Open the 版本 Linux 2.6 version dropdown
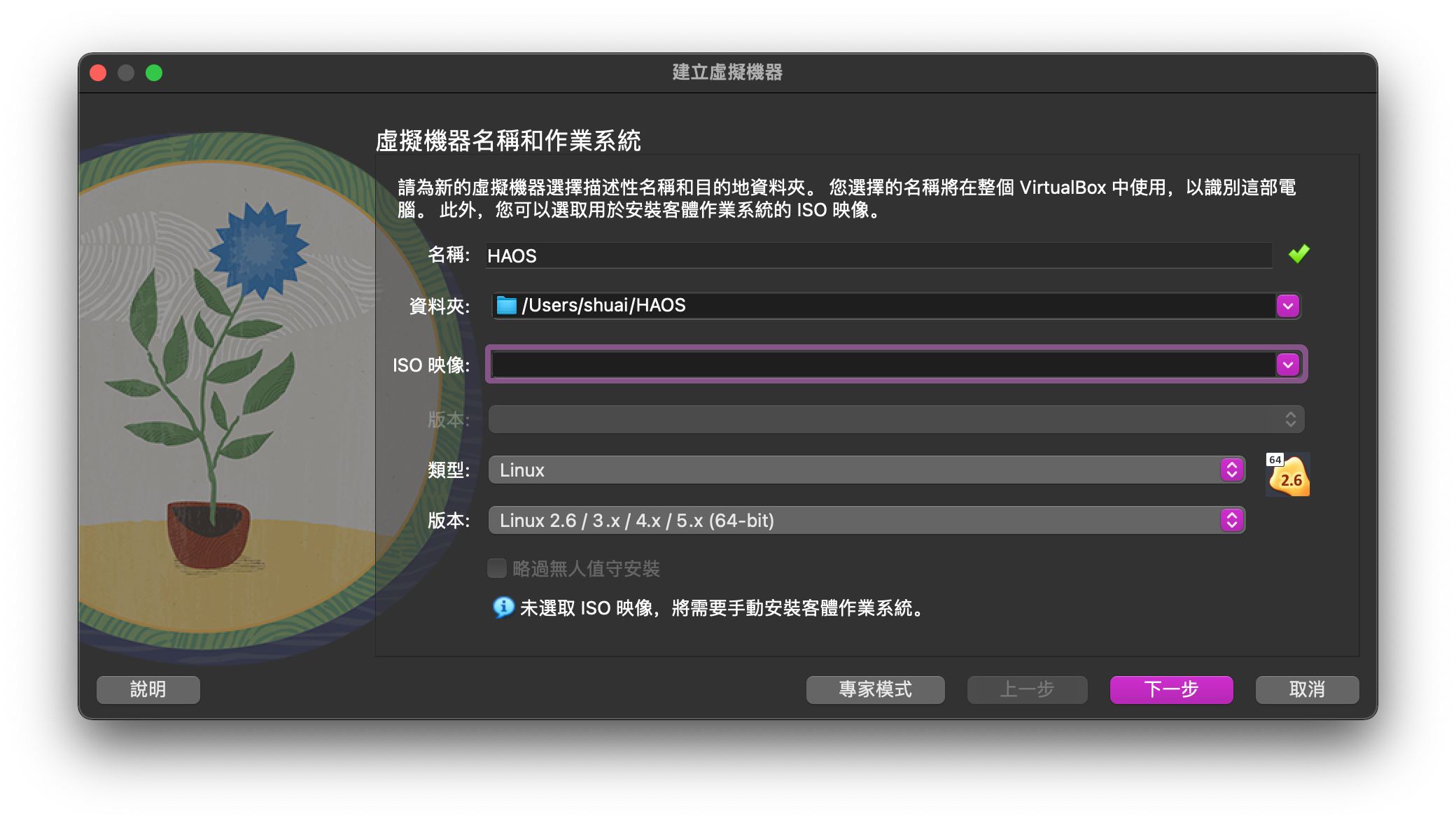1456x823 pixels. pos(867,520)
